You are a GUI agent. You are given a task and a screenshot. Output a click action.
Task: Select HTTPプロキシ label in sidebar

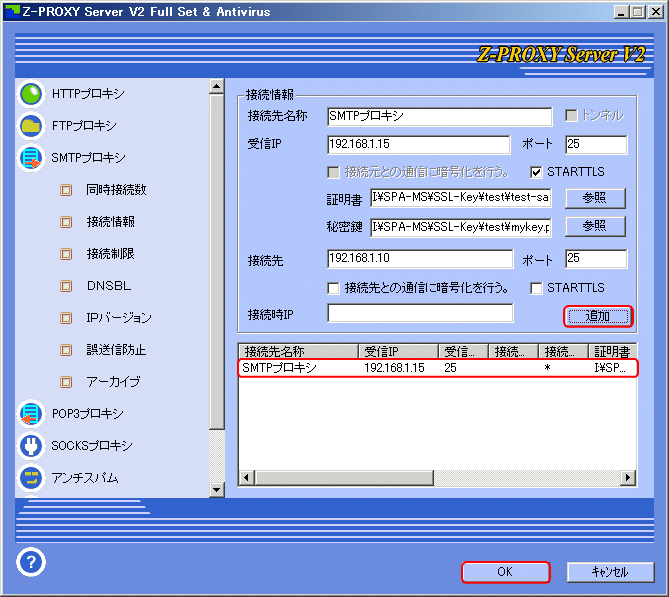pyautogui.click(x=88, y=93)
